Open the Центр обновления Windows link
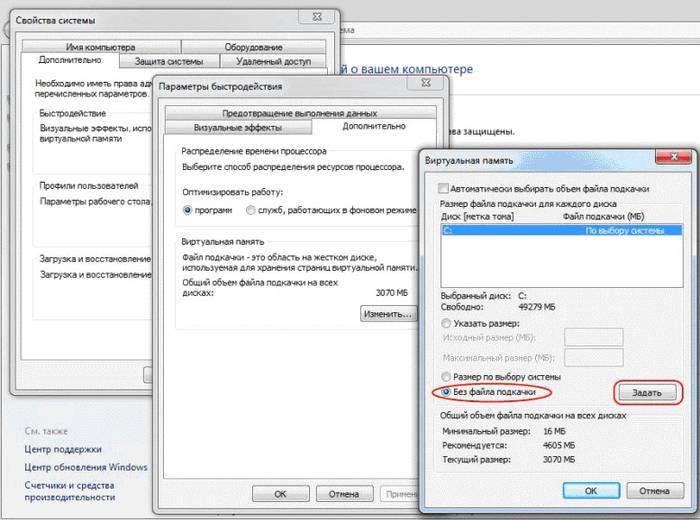 (86, 467)
